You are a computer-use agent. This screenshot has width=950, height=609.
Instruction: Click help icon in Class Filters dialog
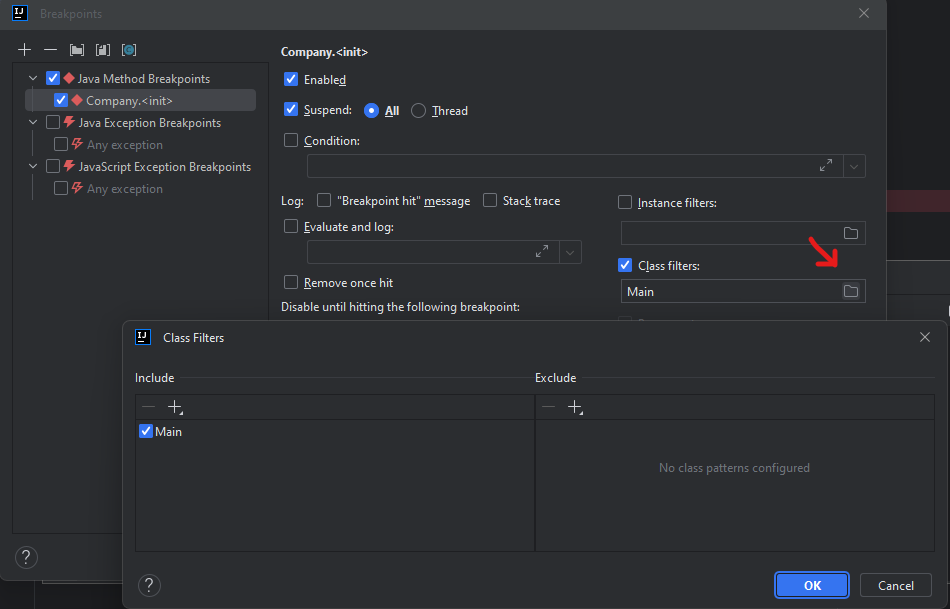pyautogui.click(x=149, y=585)
